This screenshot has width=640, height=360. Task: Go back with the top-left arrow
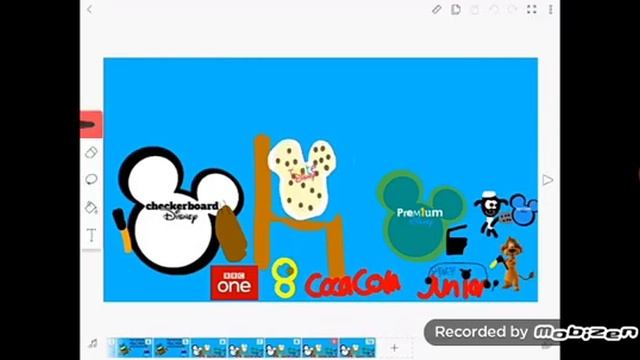point(90,9)
